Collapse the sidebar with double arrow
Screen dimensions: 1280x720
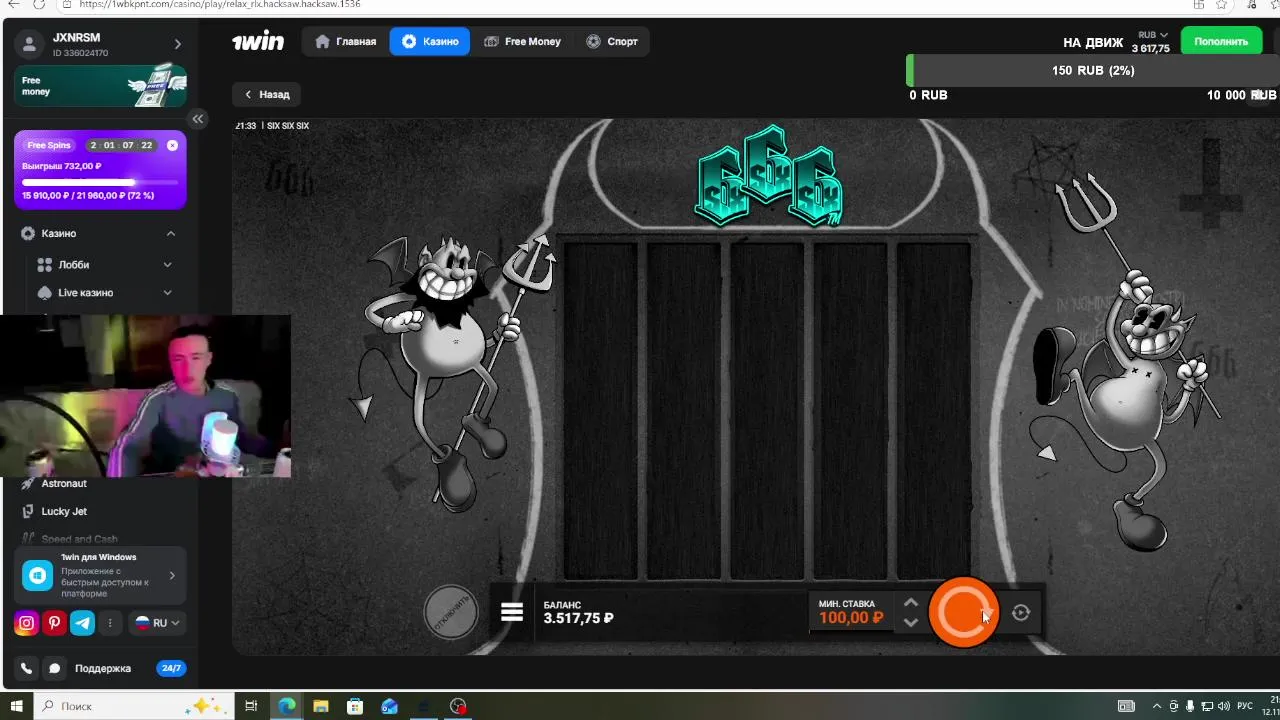click(198, 119)
